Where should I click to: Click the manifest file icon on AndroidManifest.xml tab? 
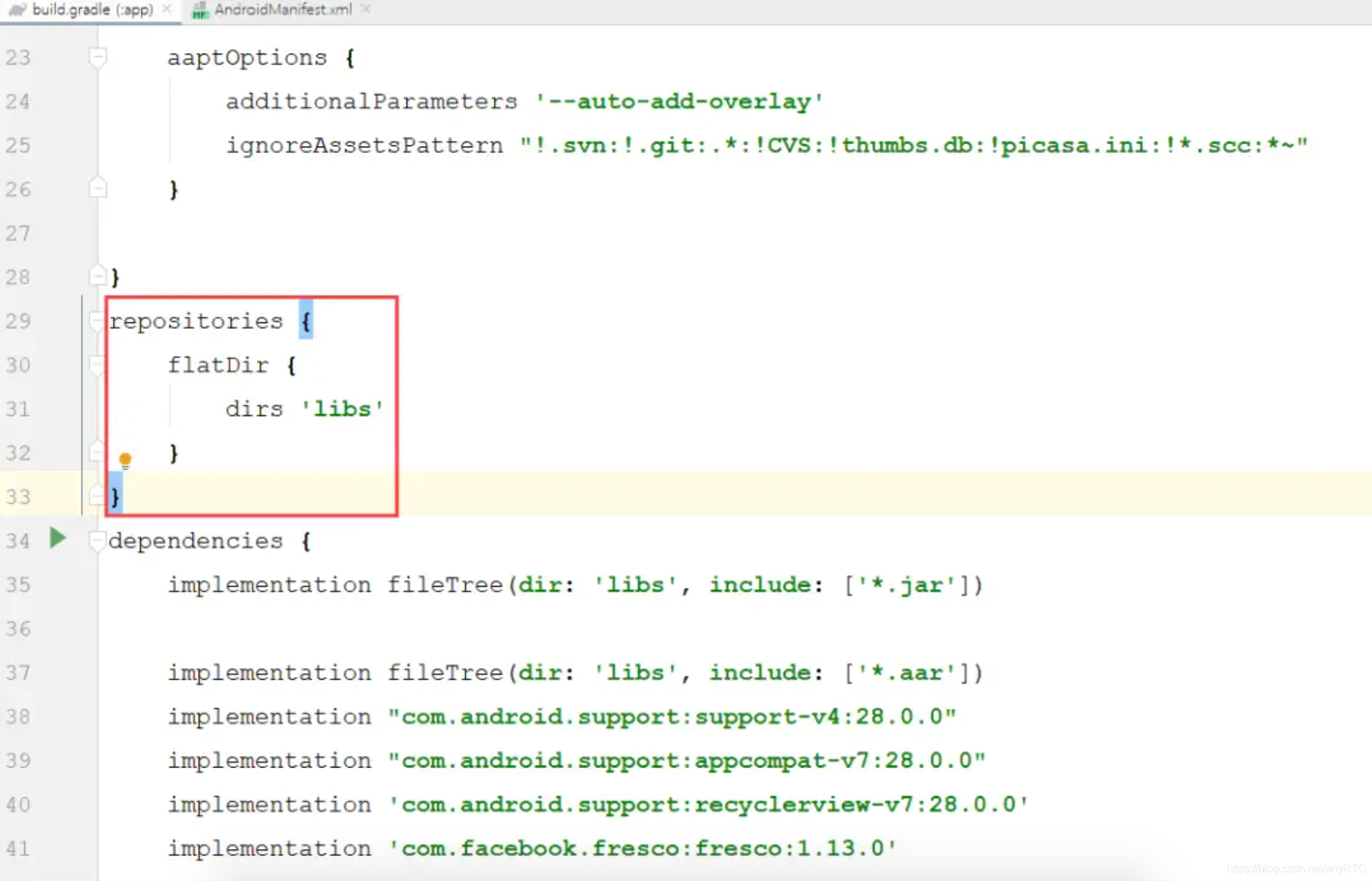(199, 10)
